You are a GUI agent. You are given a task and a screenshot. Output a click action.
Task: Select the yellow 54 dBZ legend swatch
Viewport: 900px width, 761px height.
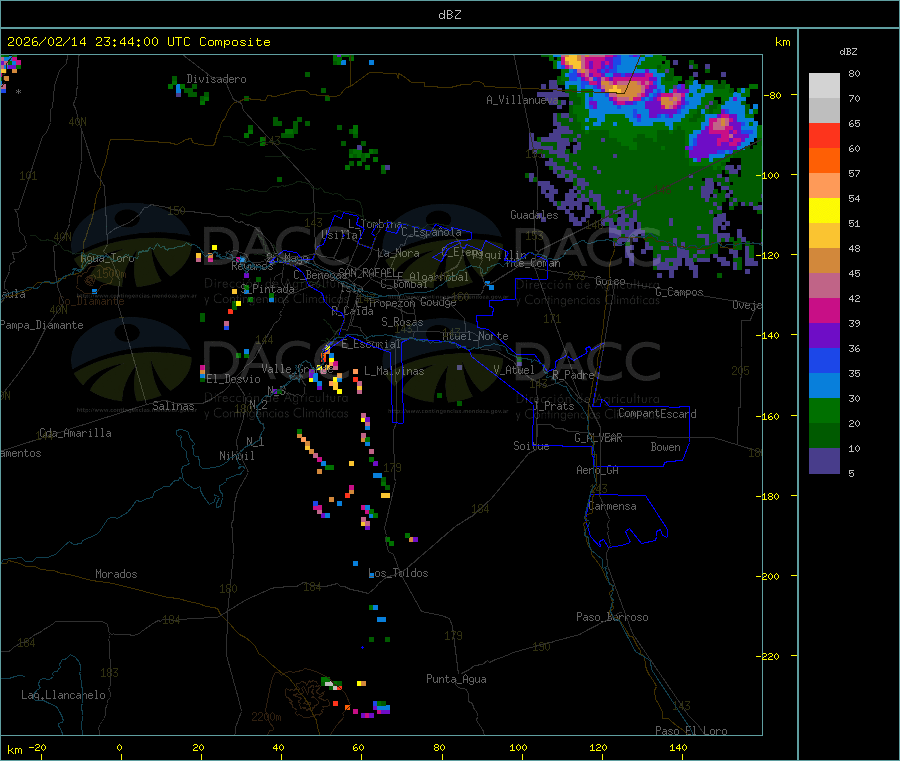click(824, 211)
